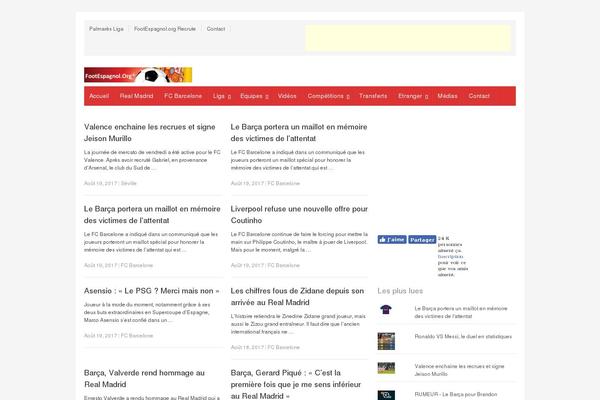
Task: Open the Vidéos menu item
Action: coord(287,96)
